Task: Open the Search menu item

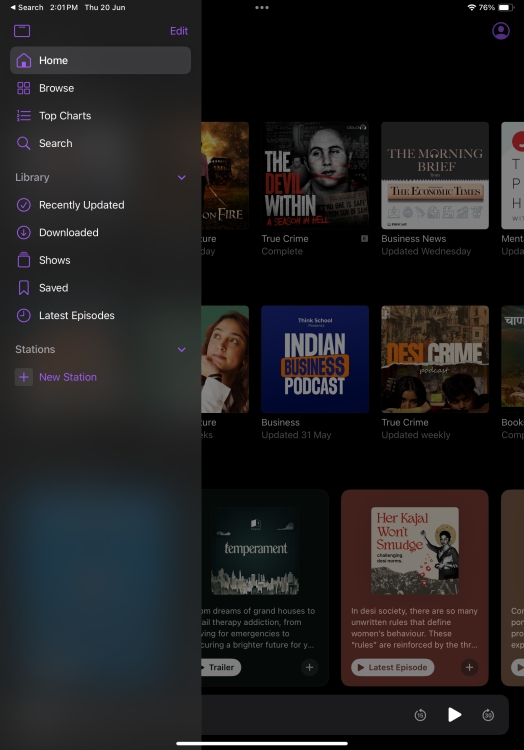Action: [x=100, y=143]
